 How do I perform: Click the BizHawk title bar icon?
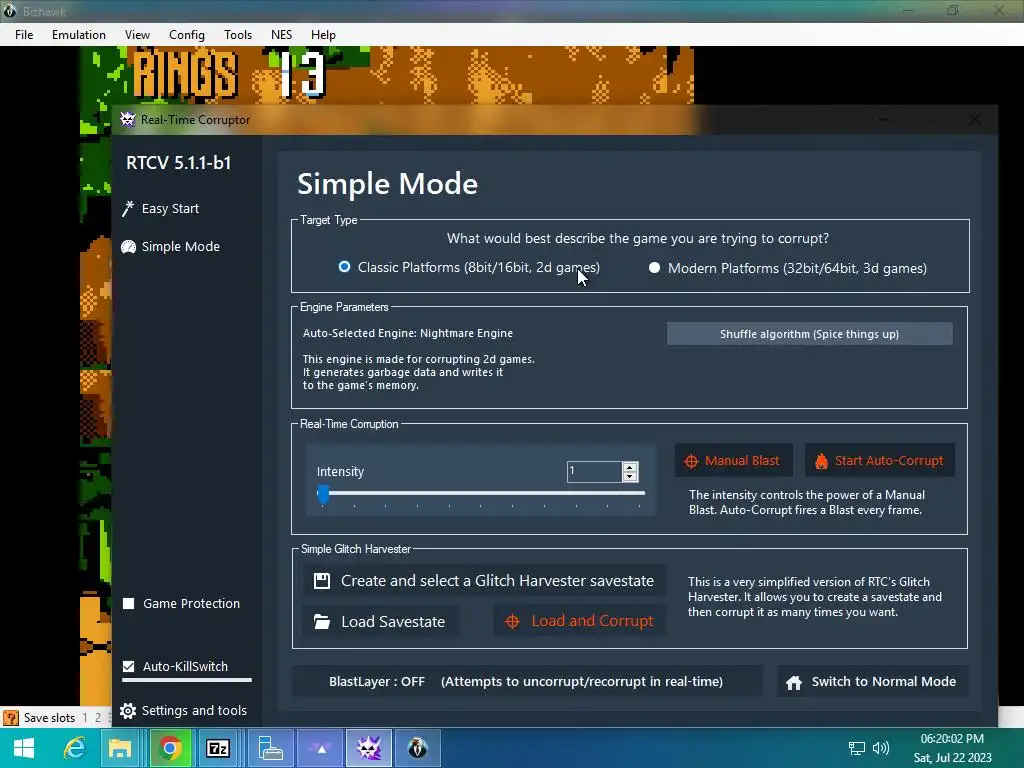[x=10, y=11]
